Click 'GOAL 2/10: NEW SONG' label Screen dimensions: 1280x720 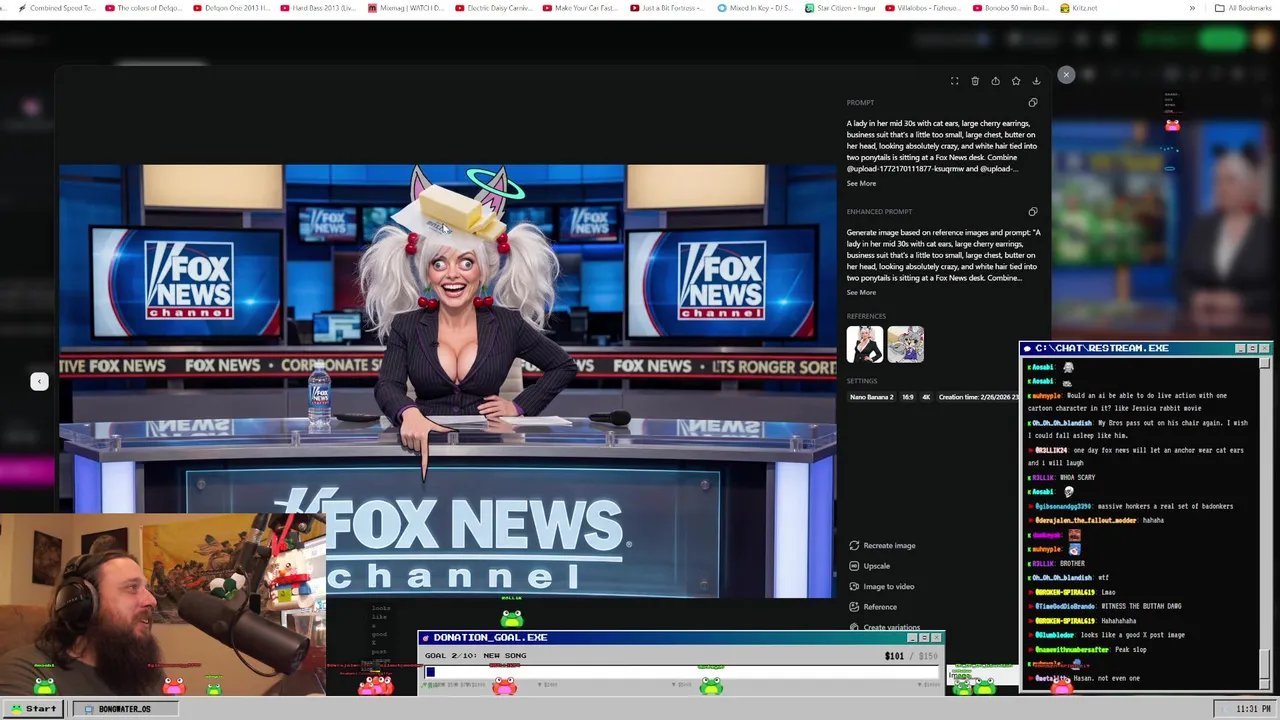[475, 655]
